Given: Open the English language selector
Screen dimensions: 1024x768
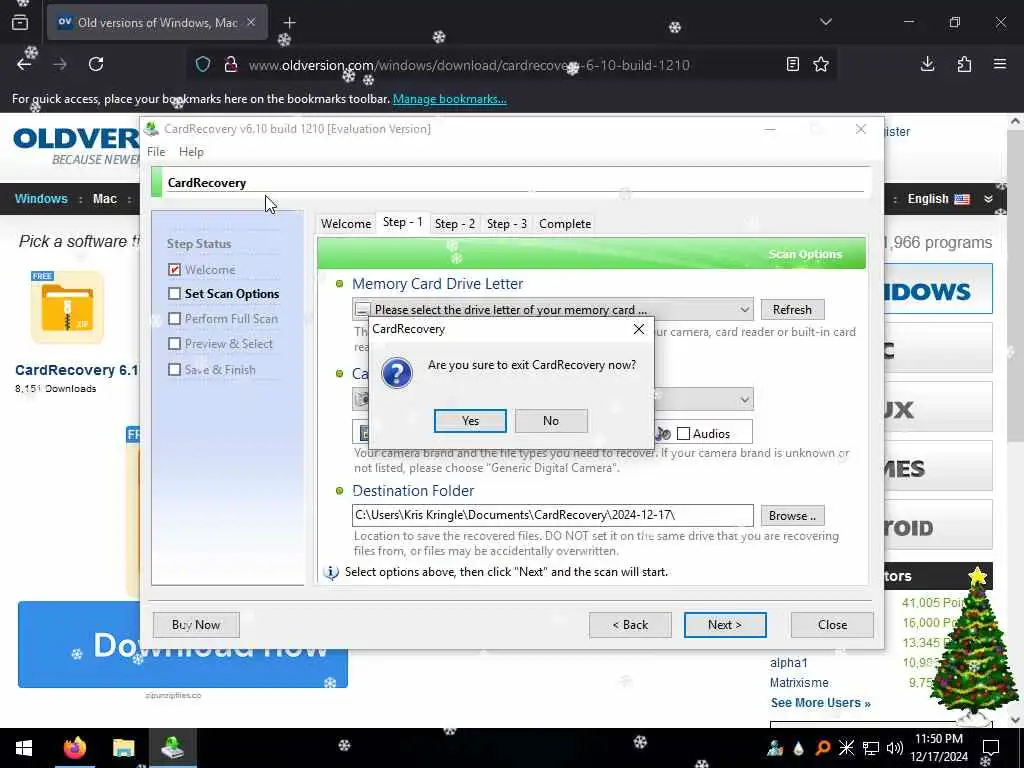Looking at the screenshot, I should (938, 199).
